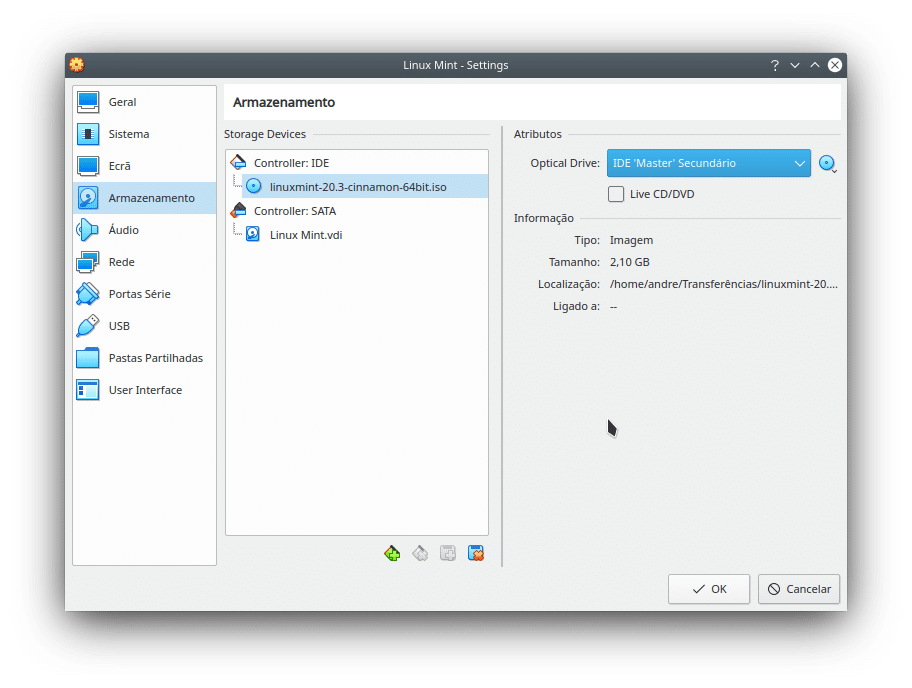Image resolution: width=912 pixels, height=688 pixels.
Task: Select the Controller: IDE tree row
Action: tap(357, 163)
